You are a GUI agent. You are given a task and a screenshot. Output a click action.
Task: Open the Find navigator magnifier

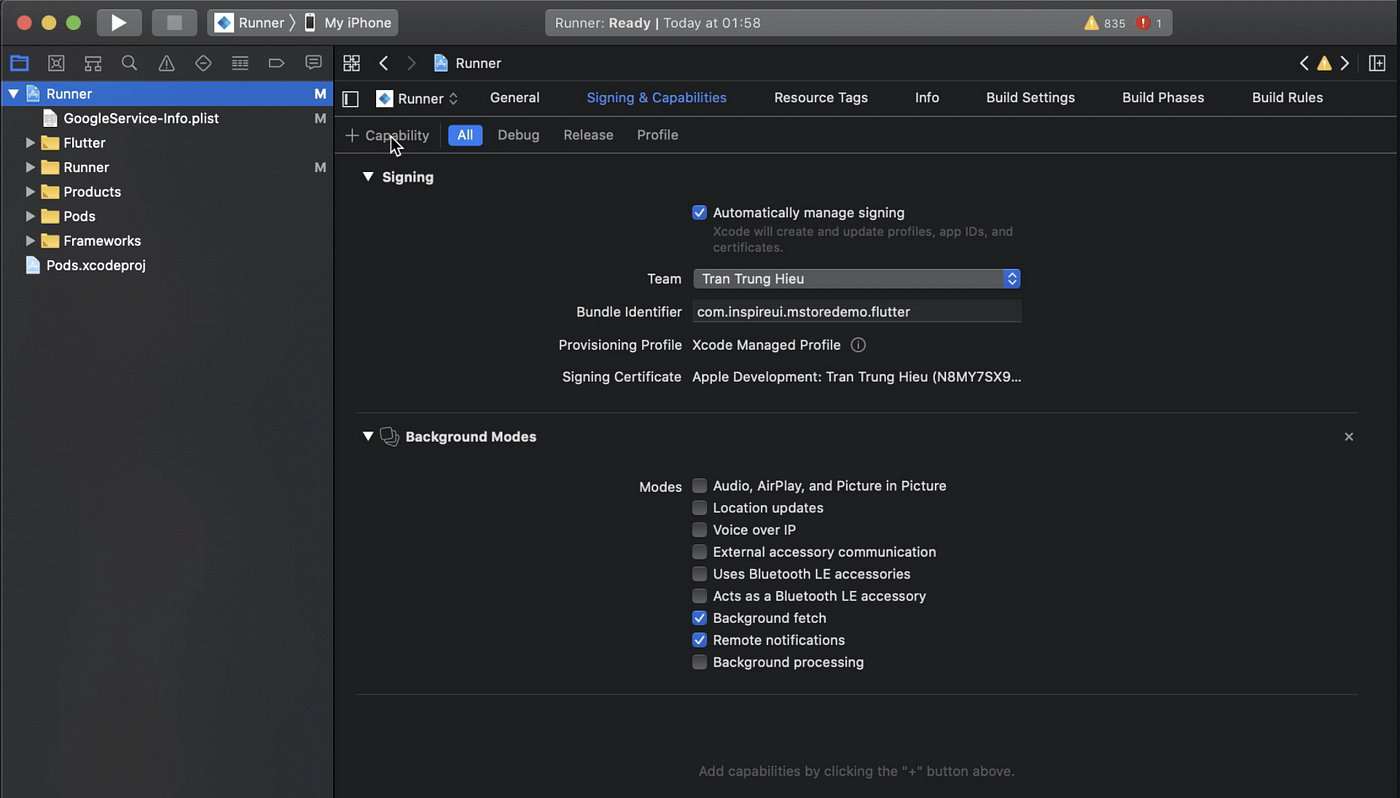(x=129, y=63)
